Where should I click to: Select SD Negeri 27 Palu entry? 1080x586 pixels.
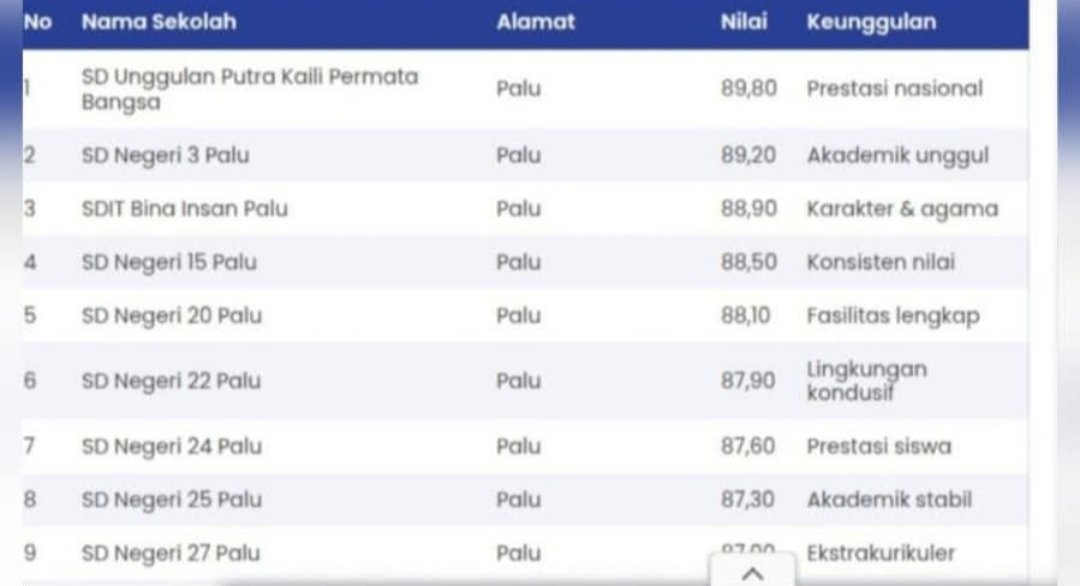click(x=170, y=552)
